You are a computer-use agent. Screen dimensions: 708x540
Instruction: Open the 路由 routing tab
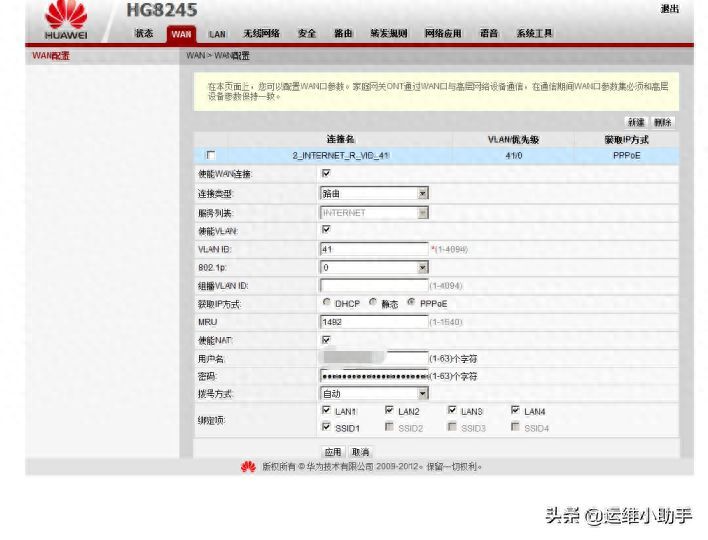[343, 33]
